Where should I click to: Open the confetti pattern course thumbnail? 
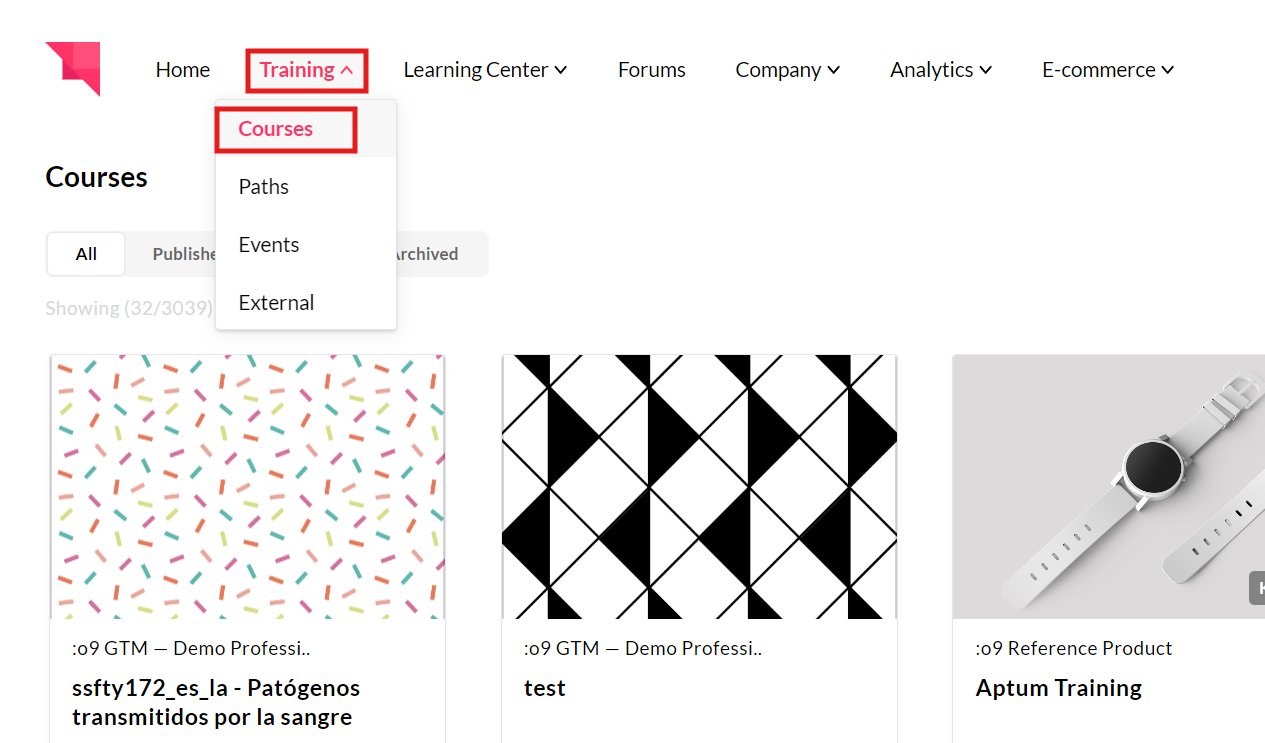pyautogui.click(x=247, y=487)
